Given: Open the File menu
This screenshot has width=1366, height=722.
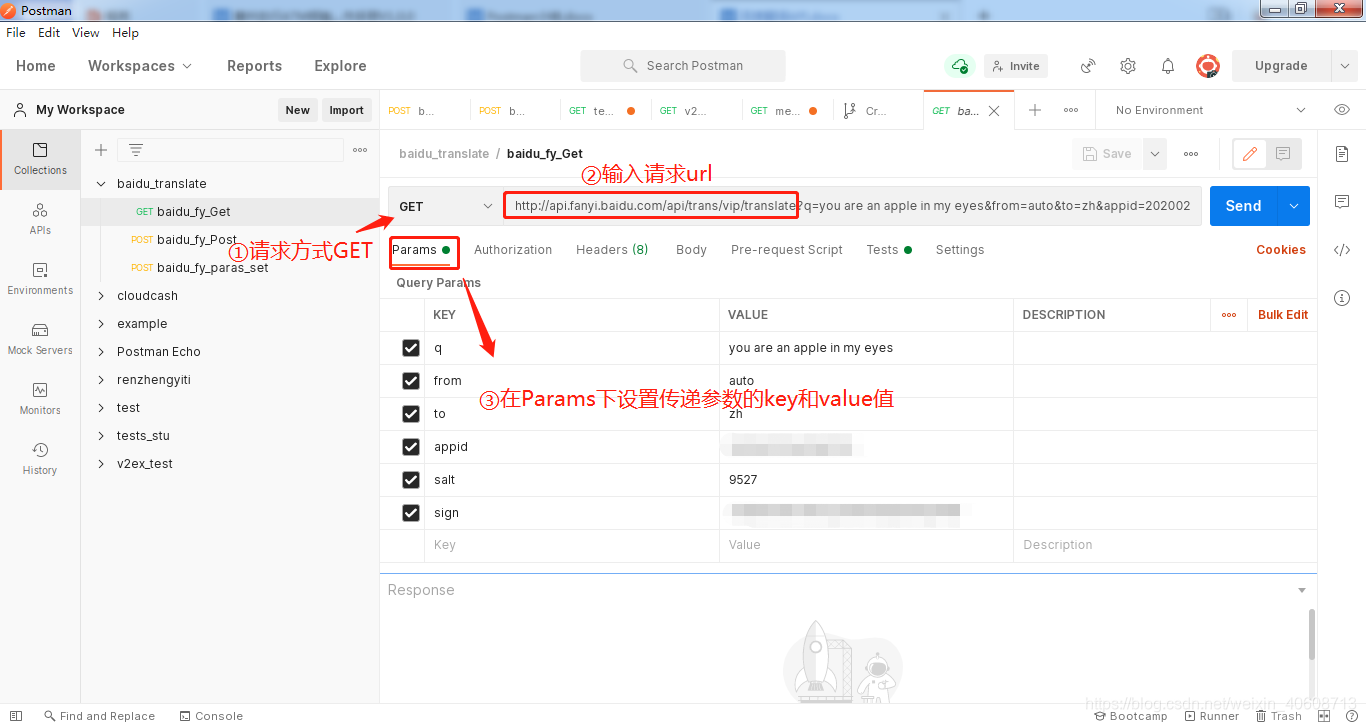Looking at the screenshot, I should [x=16, y=33].
